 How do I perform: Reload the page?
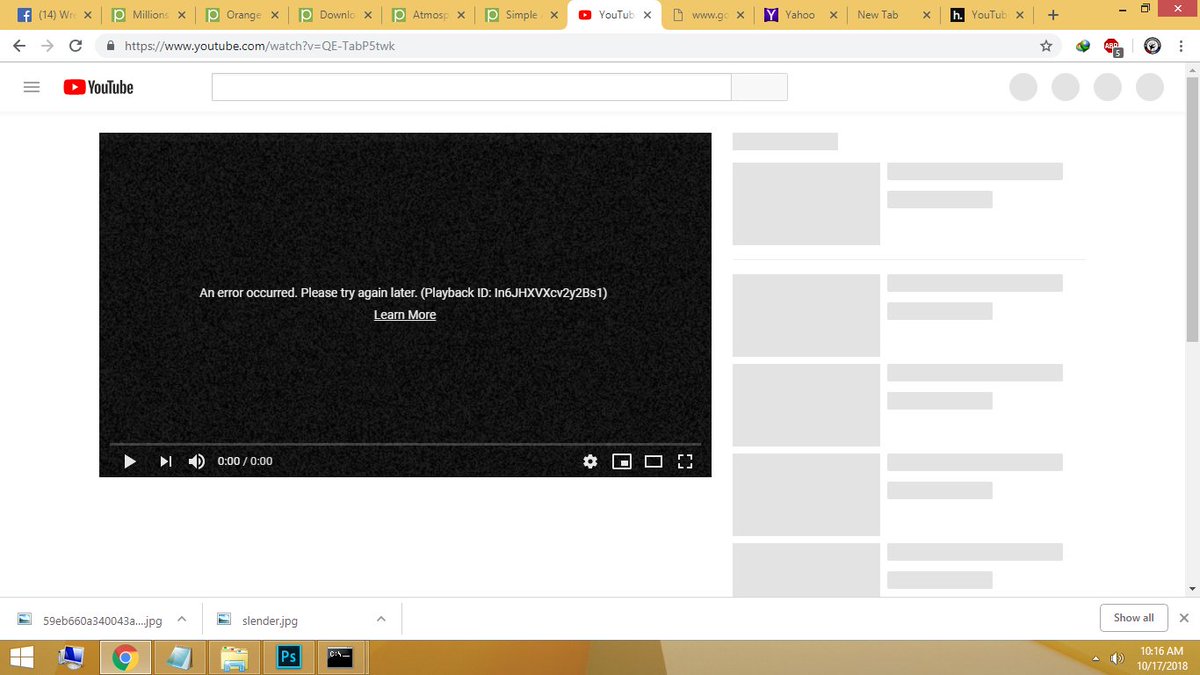(76, 46)
